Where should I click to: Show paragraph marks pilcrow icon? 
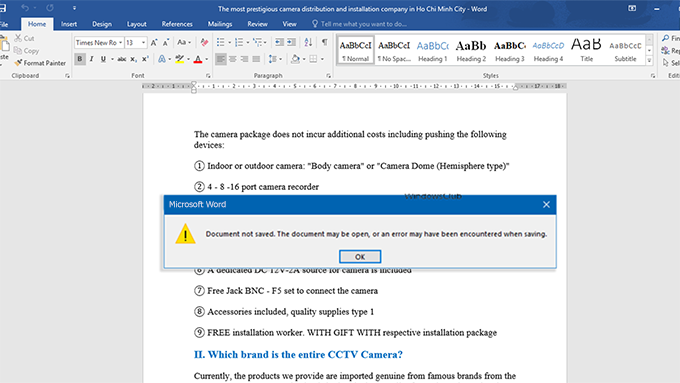pyautogui.click(x=324, y=43)
